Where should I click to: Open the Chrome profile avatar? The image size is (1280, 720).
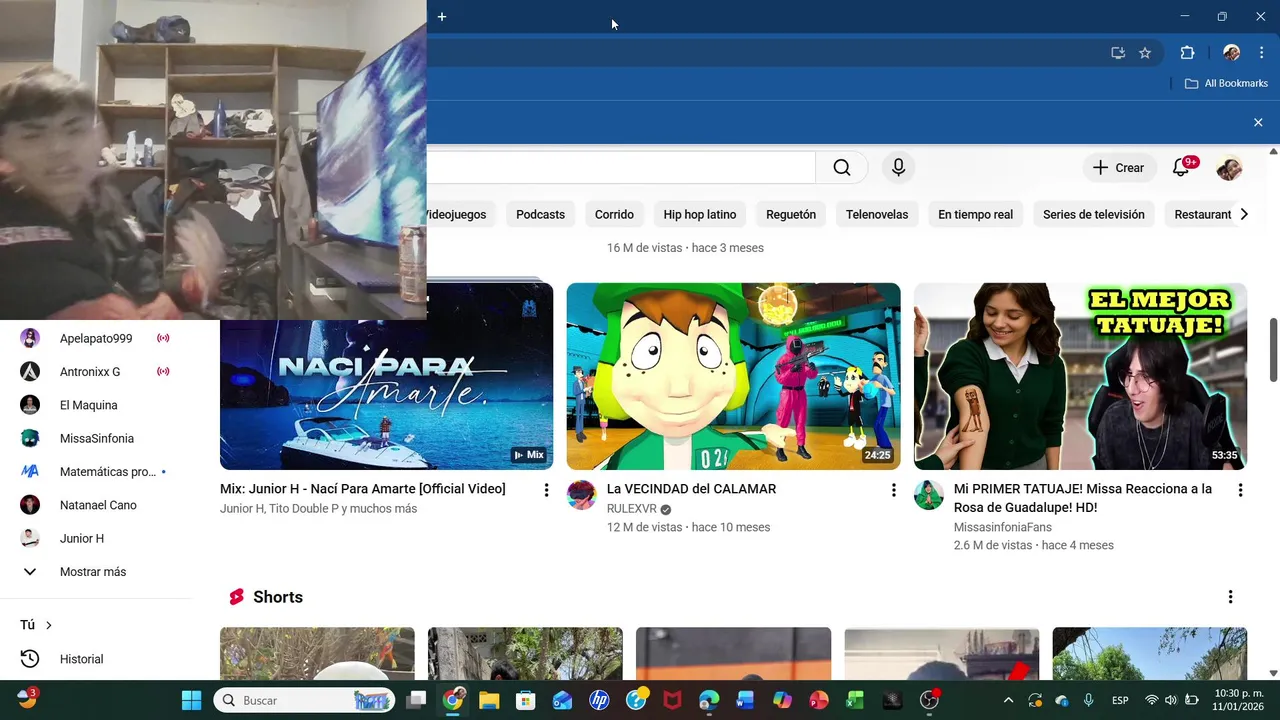click(1231, 53)
